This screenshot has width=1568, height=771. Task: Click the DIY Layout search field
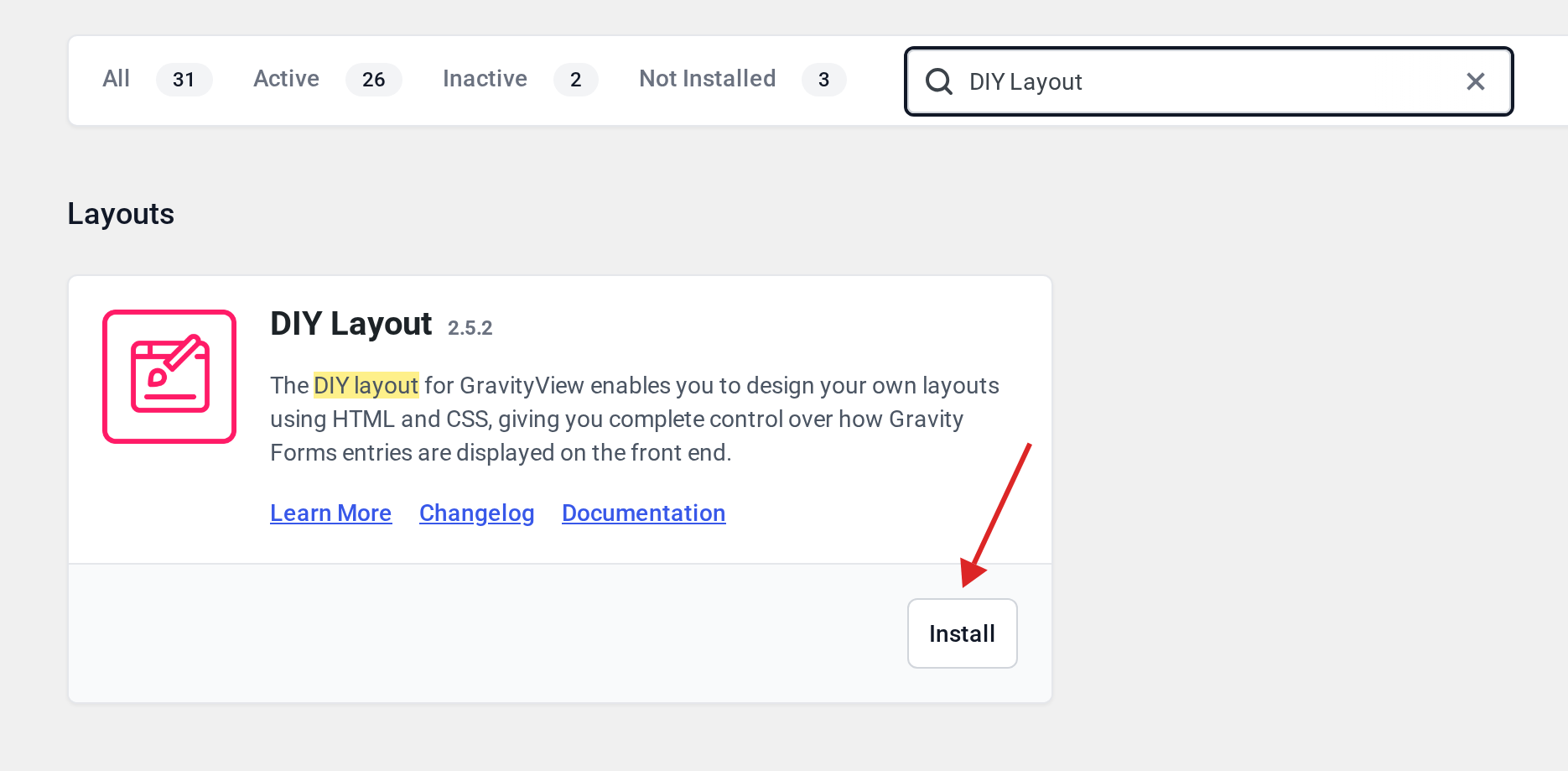pyautogui.click(x=1208, y=81)
